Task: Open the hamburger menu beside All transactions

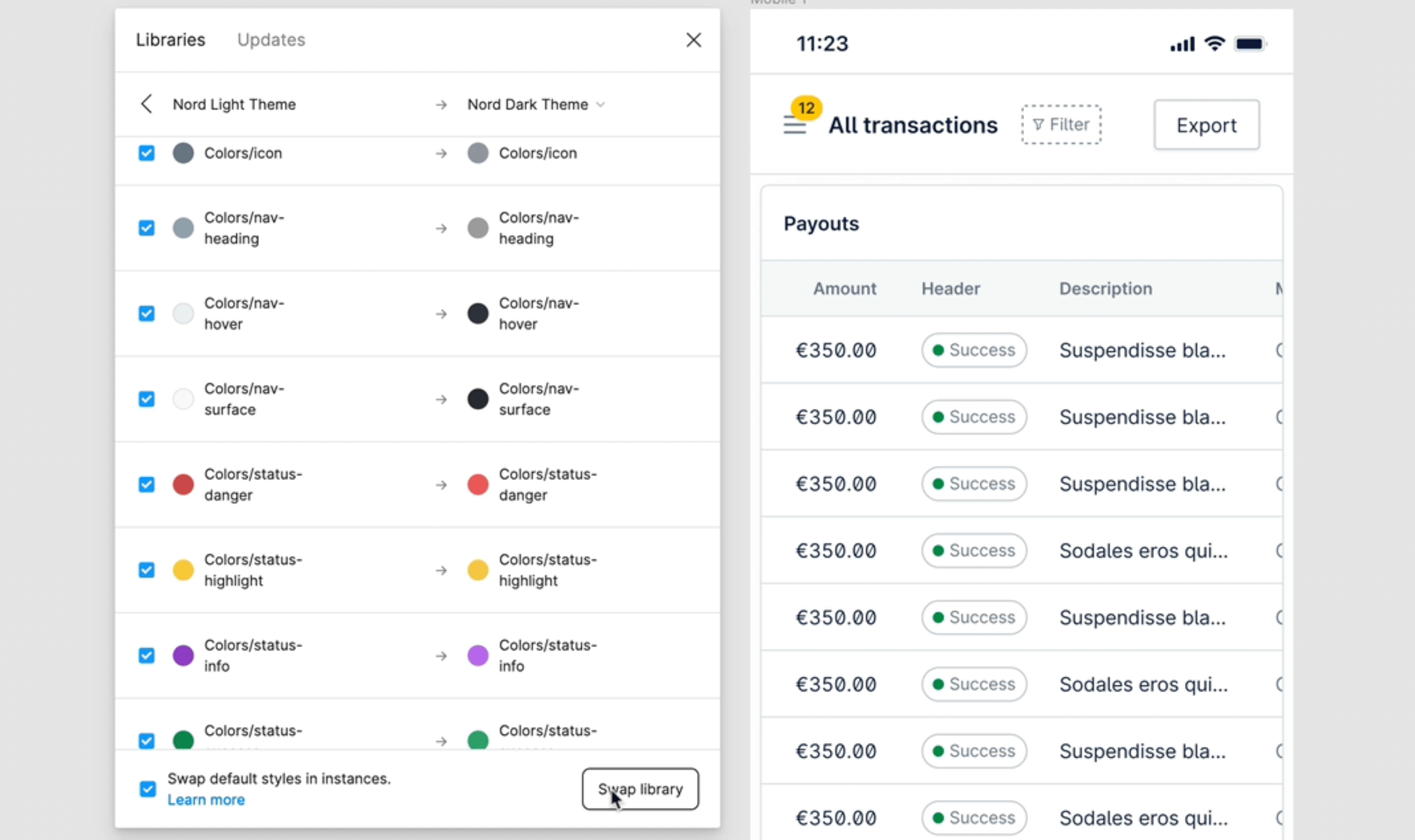Action: tap(795, 125)
